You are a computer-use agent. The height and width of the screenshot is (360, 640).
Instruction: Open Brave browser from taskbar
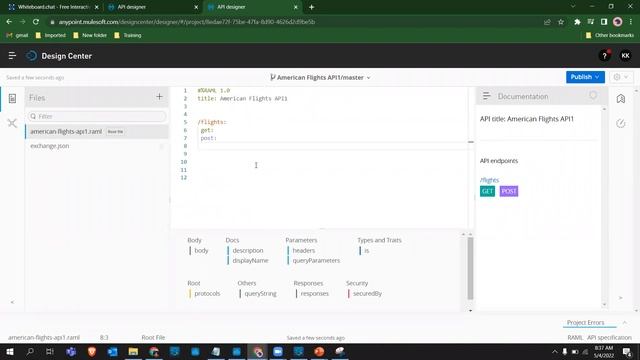(92, 351)
